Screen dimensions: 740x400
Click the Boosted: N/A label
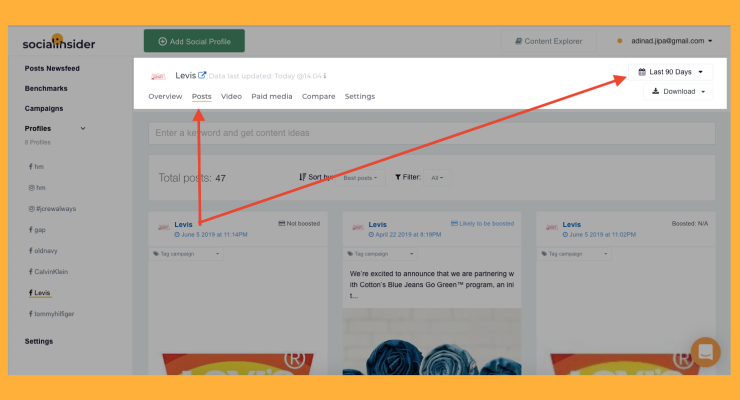pyautogui.click(x=690, y=224)
